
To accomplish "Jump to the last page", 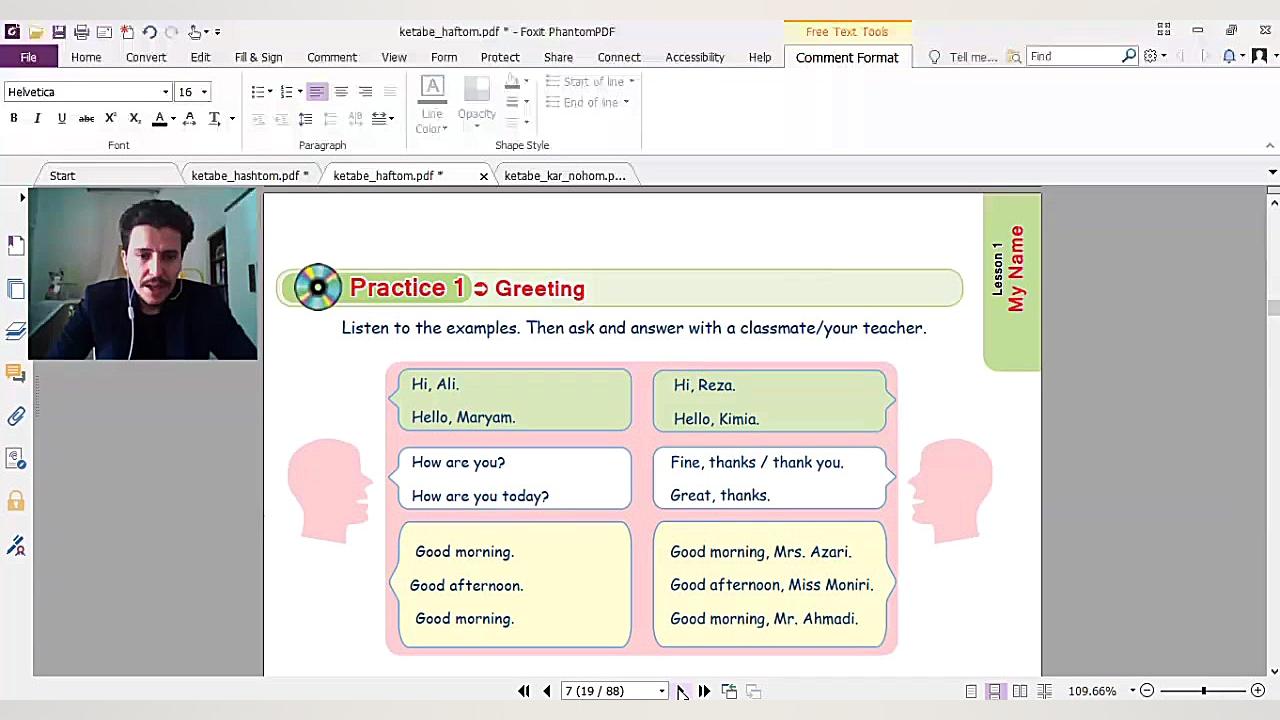I will (x=704, y=691).
